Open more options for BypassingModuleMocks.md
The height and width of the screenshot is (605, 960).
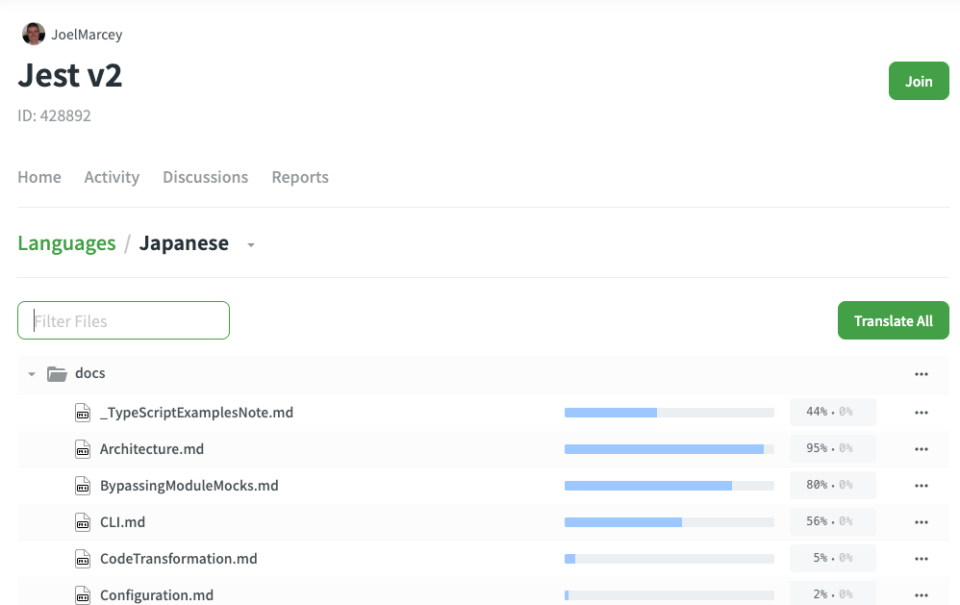[x=921, y=486]
